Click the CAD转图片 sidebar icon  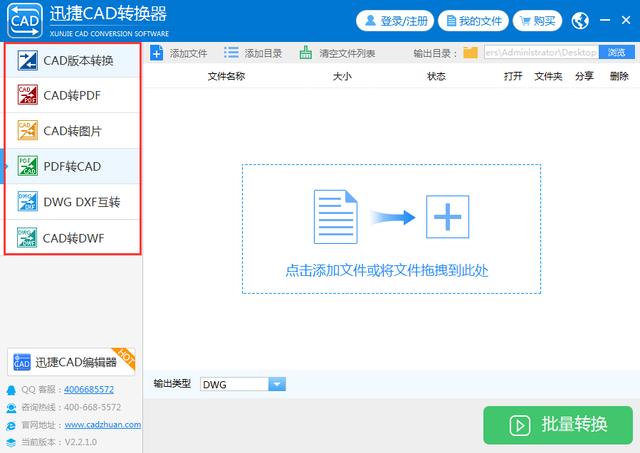tap(28, 130)
